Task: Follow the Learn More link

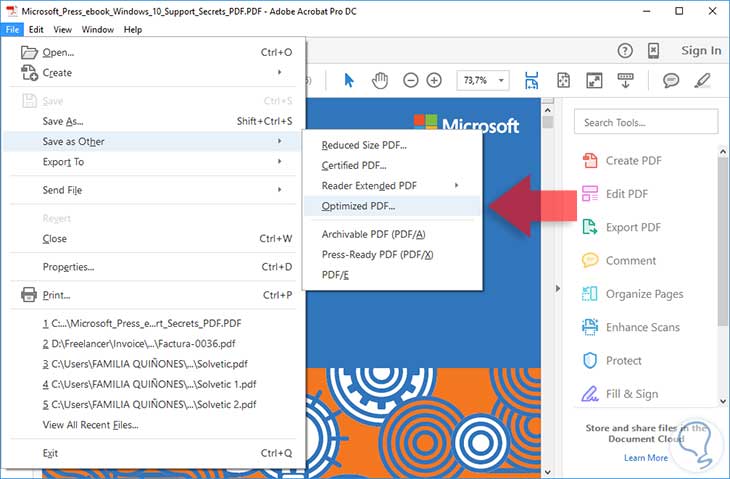Action: [x=646, y=458]
